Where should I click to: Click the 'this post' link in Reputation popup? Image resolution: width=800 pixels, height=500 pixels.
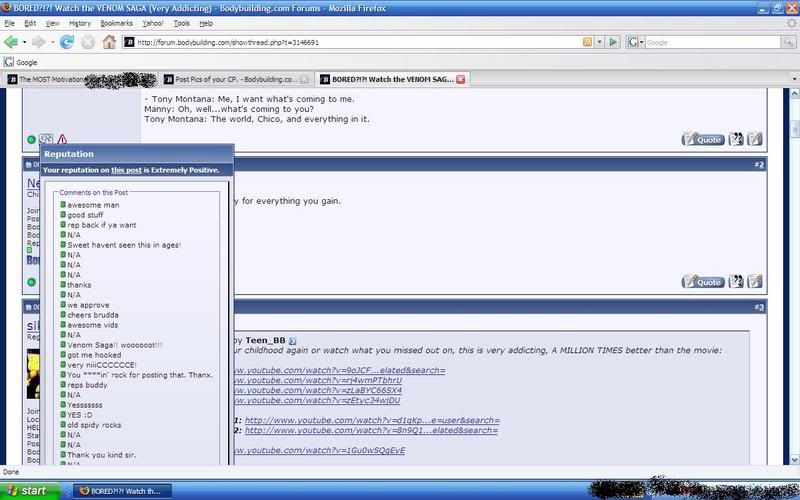coord(126,170)
